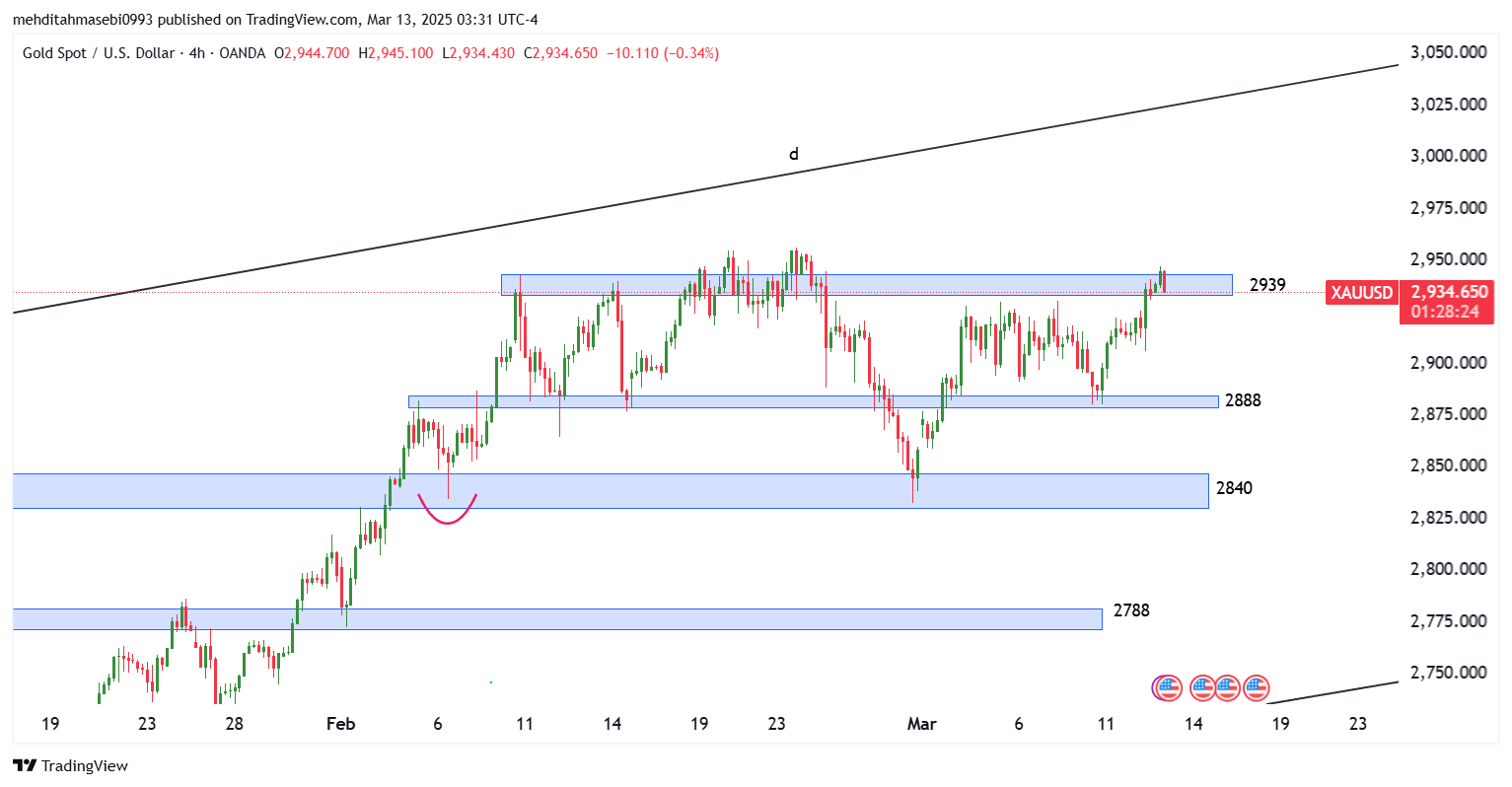Click the OANDA source label in the legend
Image resolution: width=1512 pixels, height=787 pixels.
(x=241, y=53)
